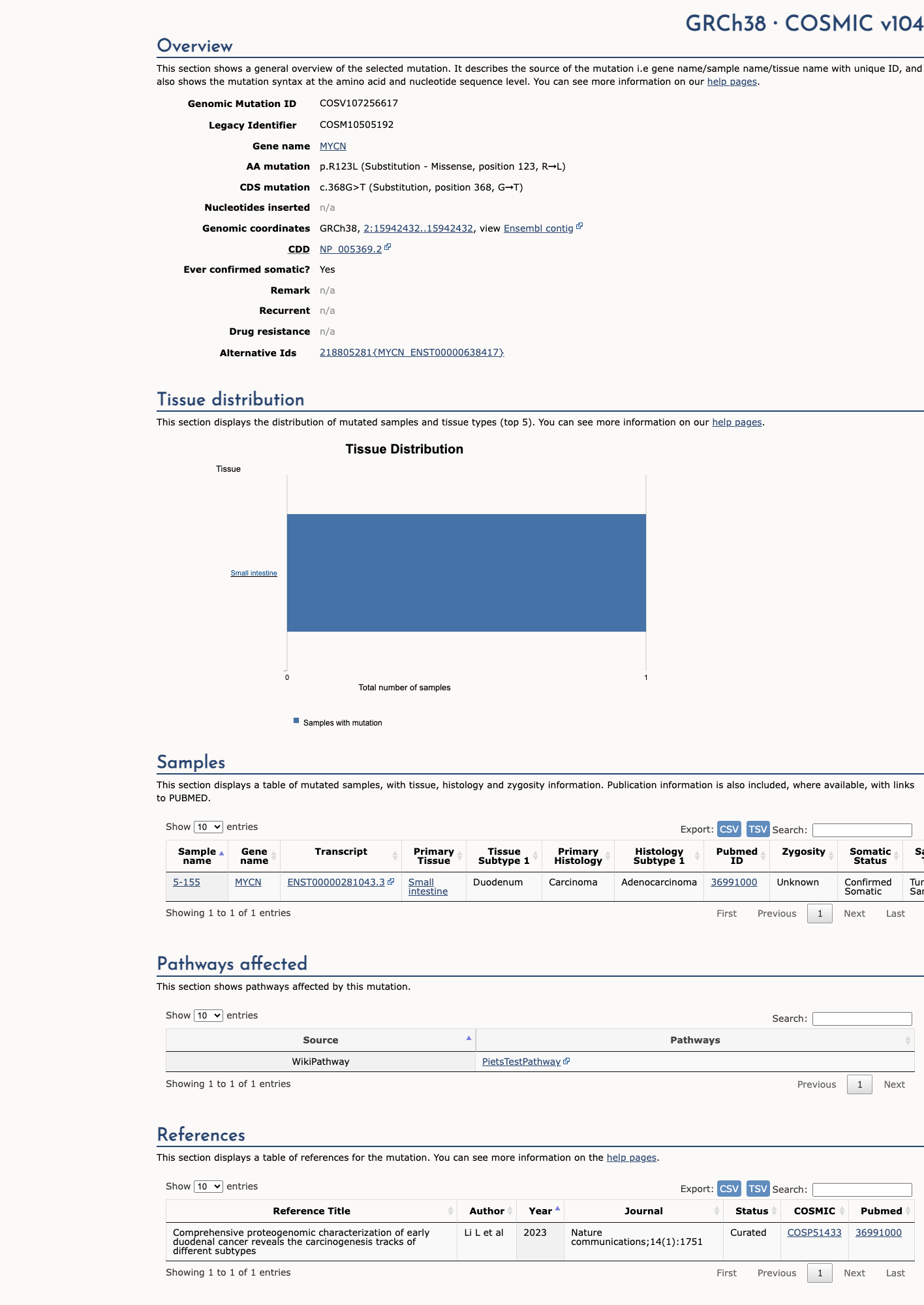Open the MYCN gene name link in Overview

click(333, 146)
